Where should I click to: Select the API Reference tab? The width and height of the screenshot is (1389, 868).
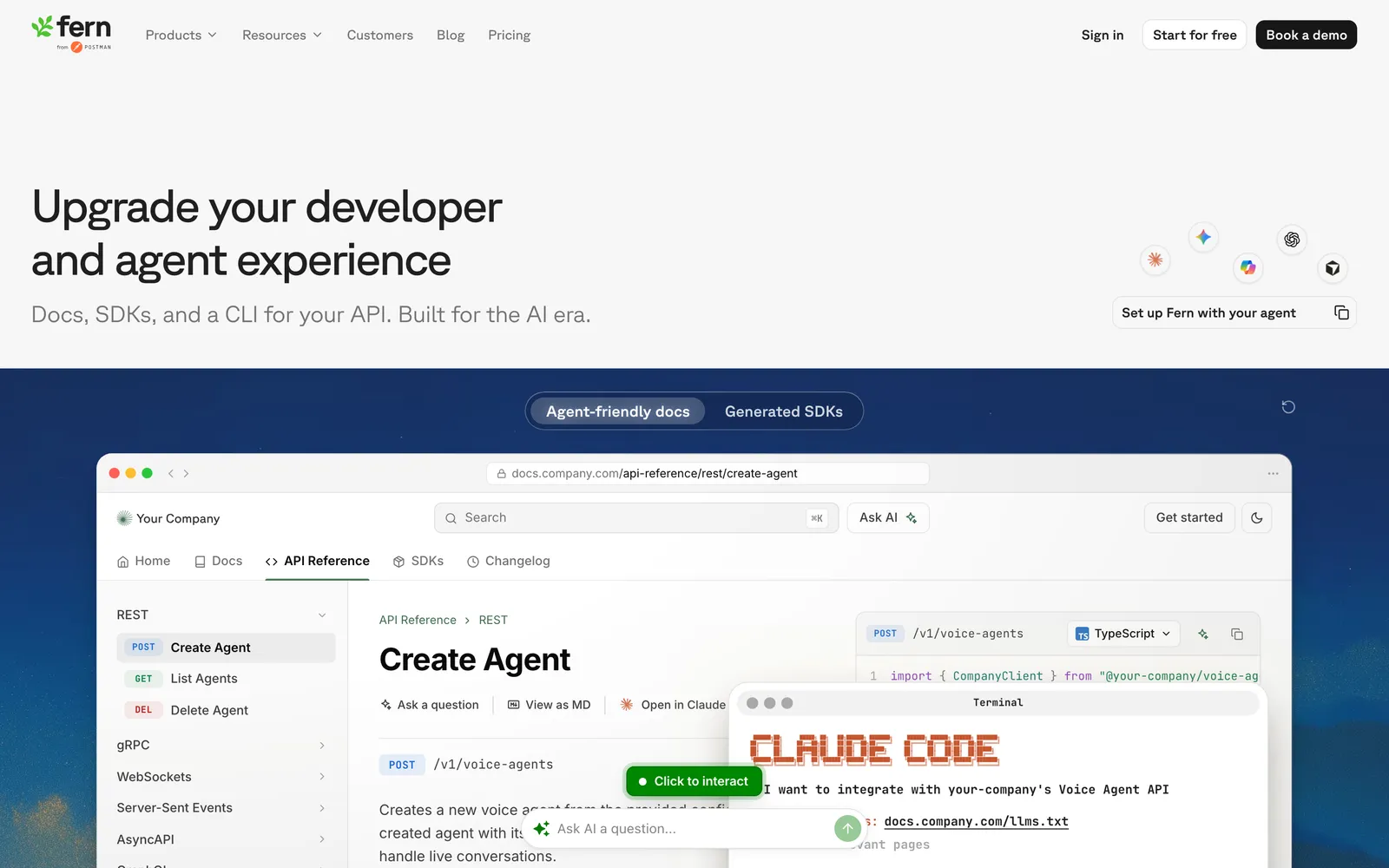pos(318,562)
